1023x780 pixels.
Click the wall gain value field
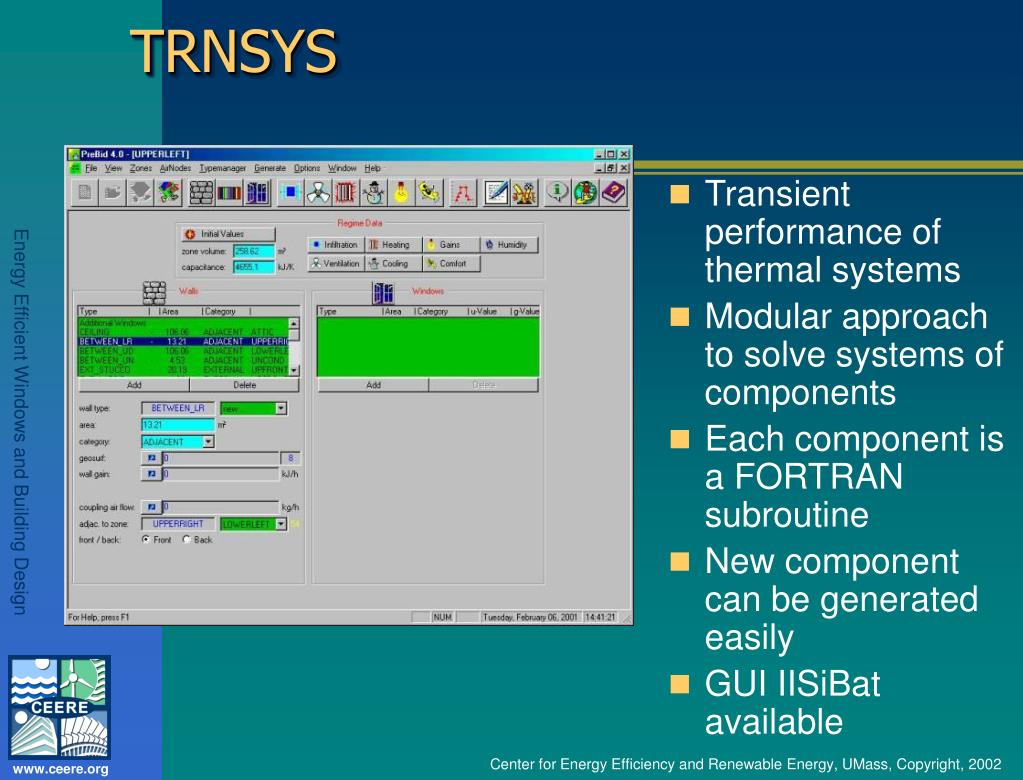221,474
